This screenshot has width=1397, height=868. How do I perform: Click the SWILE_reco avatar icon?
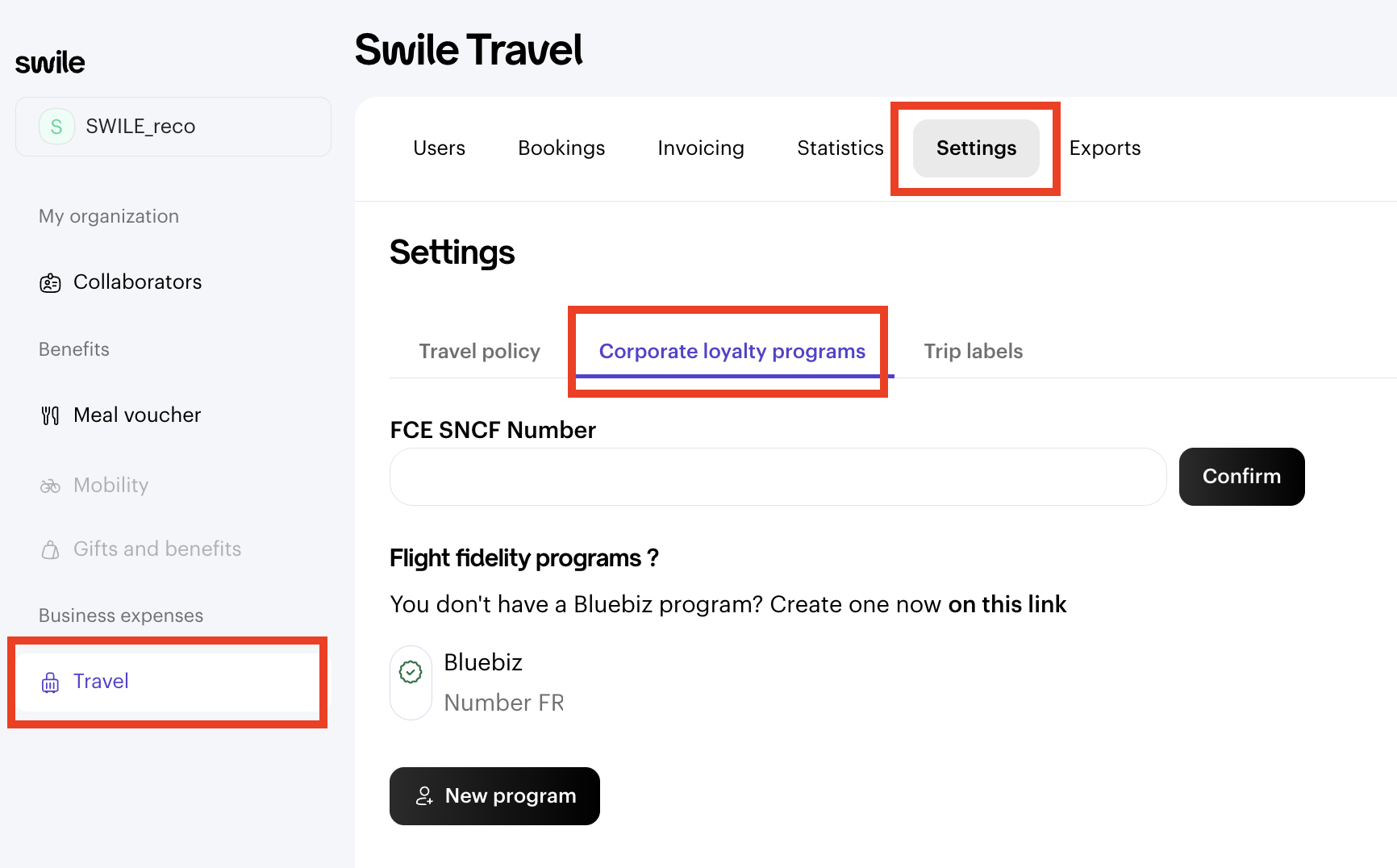point(56,127)
